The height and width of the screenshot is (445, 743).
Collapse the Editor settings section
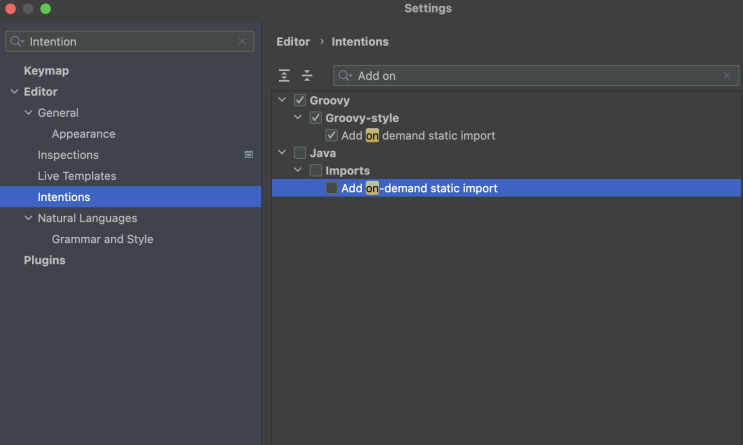(x=14, y=92)
